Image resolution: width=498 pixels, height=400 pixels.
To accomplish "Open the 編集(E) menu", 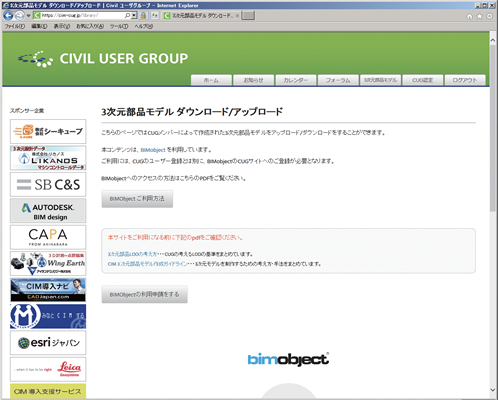I will 39,26.
